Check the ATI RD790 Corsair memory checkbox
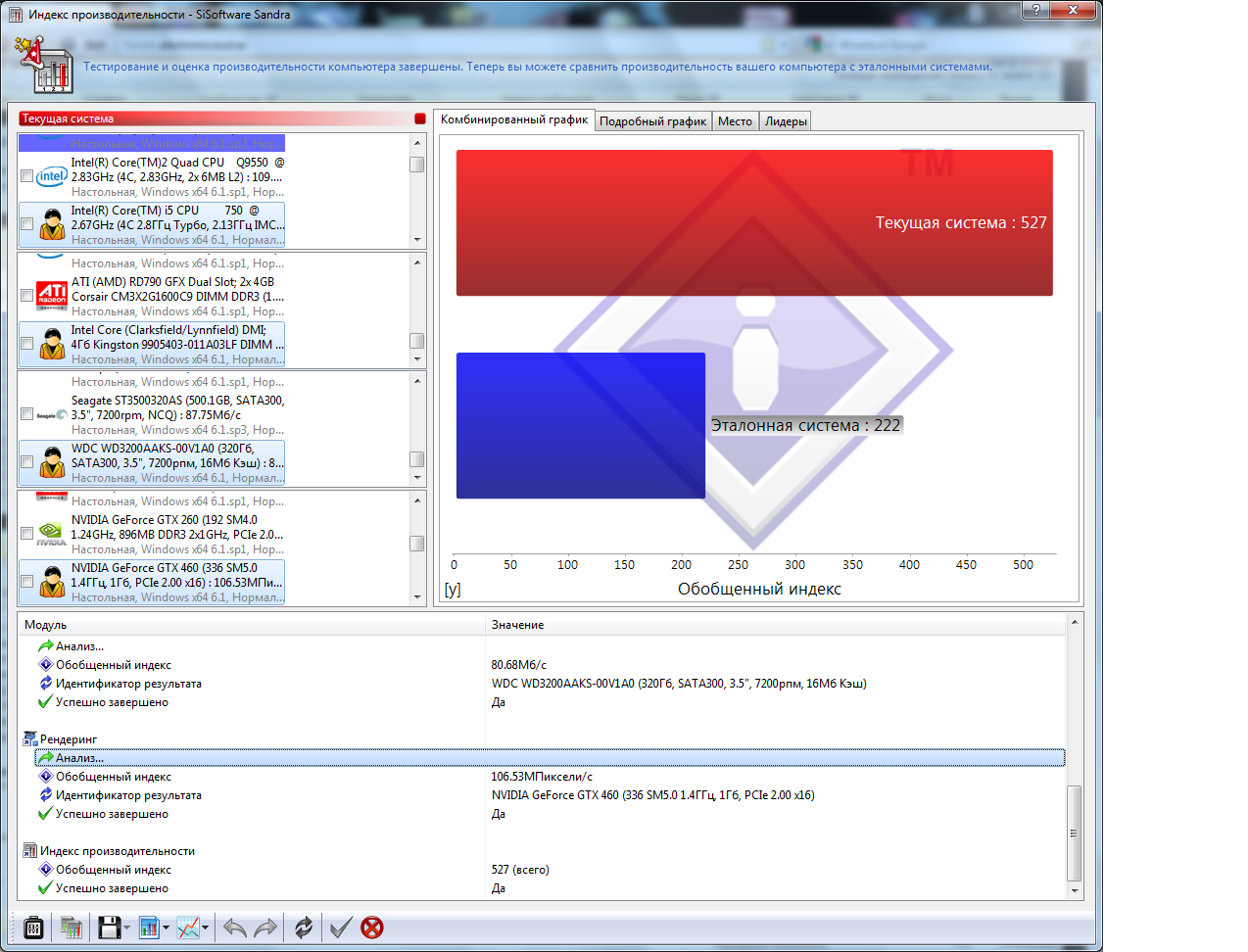 tap(26, 296)
